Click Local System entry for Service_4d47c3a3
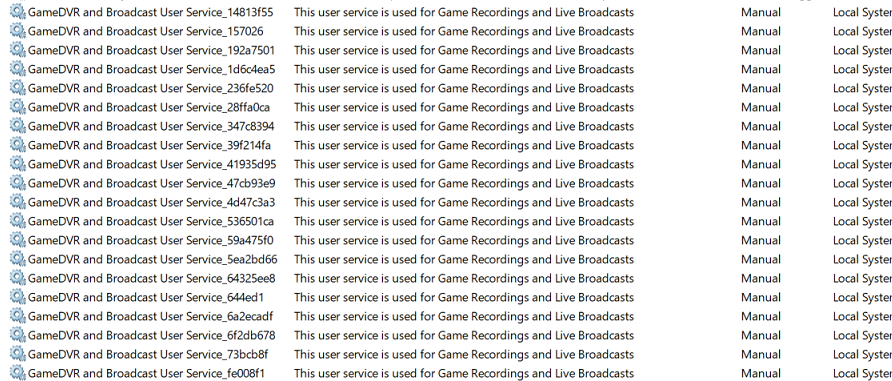Viewport: 892px width, 381px height. pyautogui.click(x=862, y=202)
